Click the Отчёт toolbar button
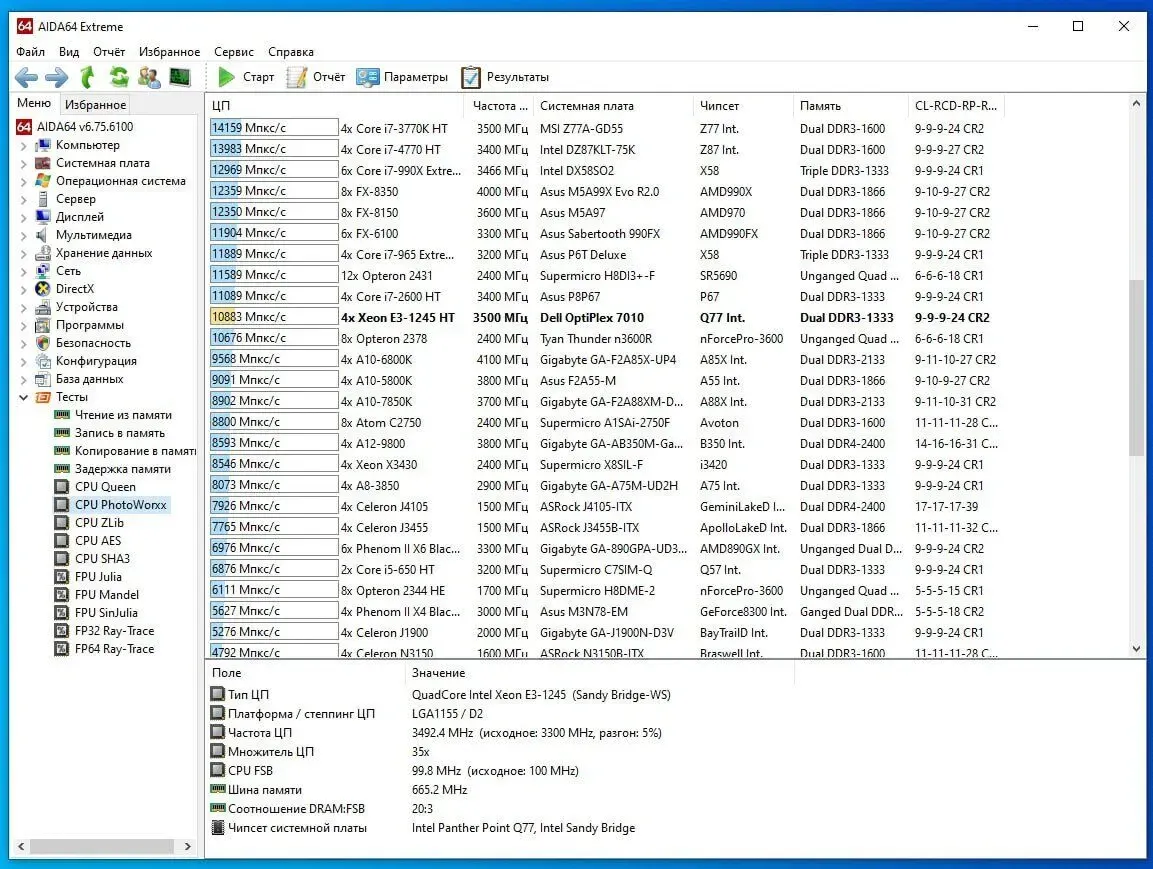Image resolution: width=1153 pixels, height=869 pixels. coord(315,77)
